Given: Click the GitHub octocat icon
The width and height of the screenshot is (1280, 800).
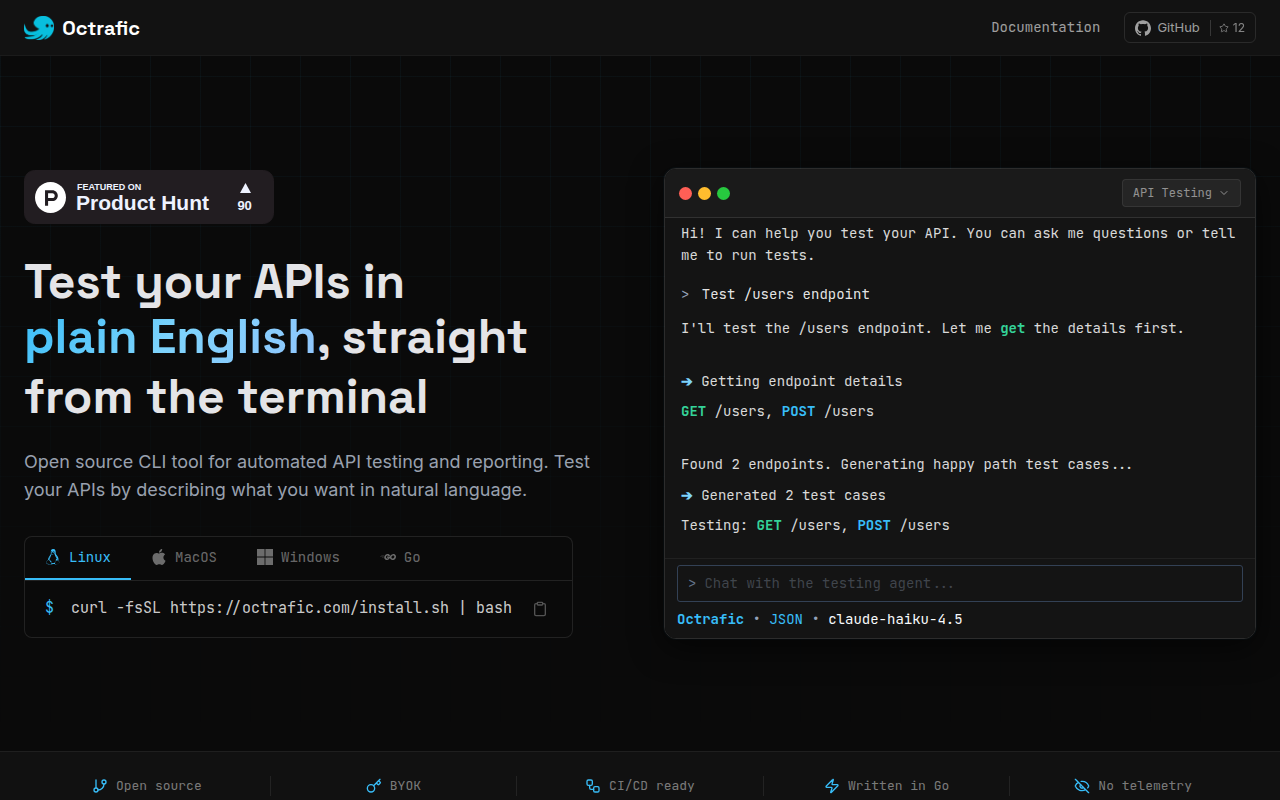Looking at the screenshot, I should click(1143, 28).
